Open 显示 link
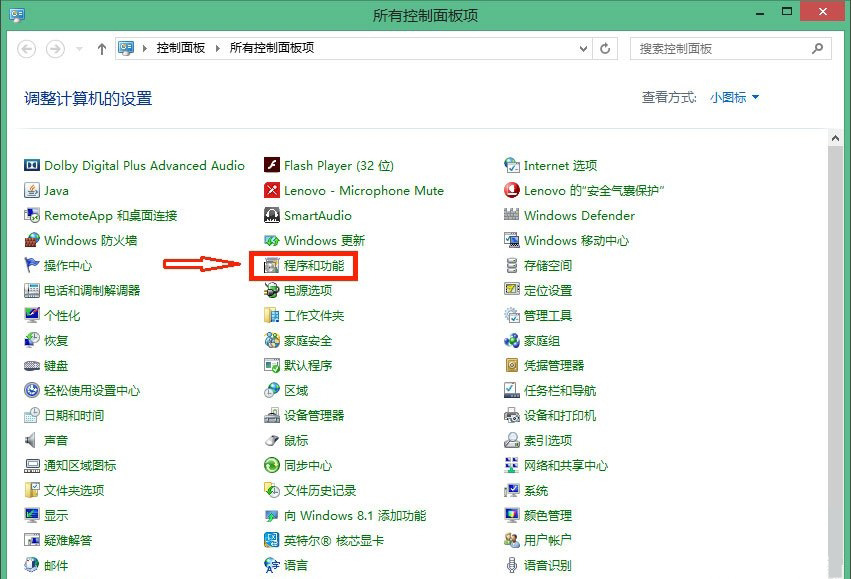 click(56, 516)
